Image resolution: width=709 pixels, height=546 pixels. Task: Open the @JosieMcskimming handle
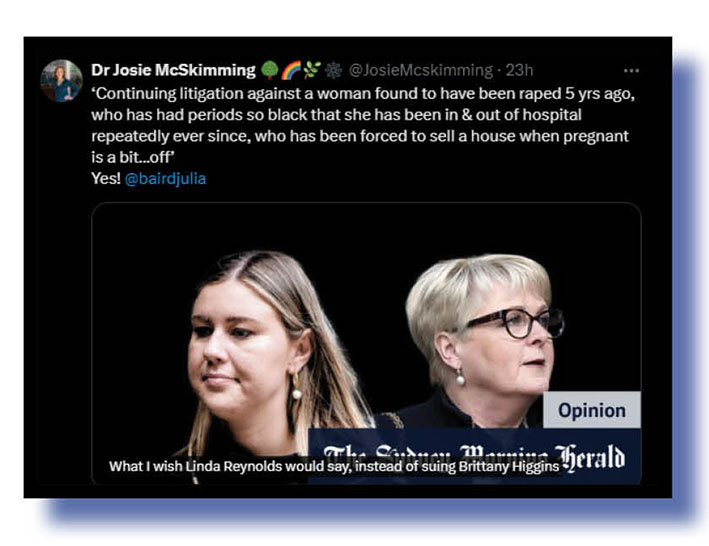pyautogui.click(x=421, y=71)
